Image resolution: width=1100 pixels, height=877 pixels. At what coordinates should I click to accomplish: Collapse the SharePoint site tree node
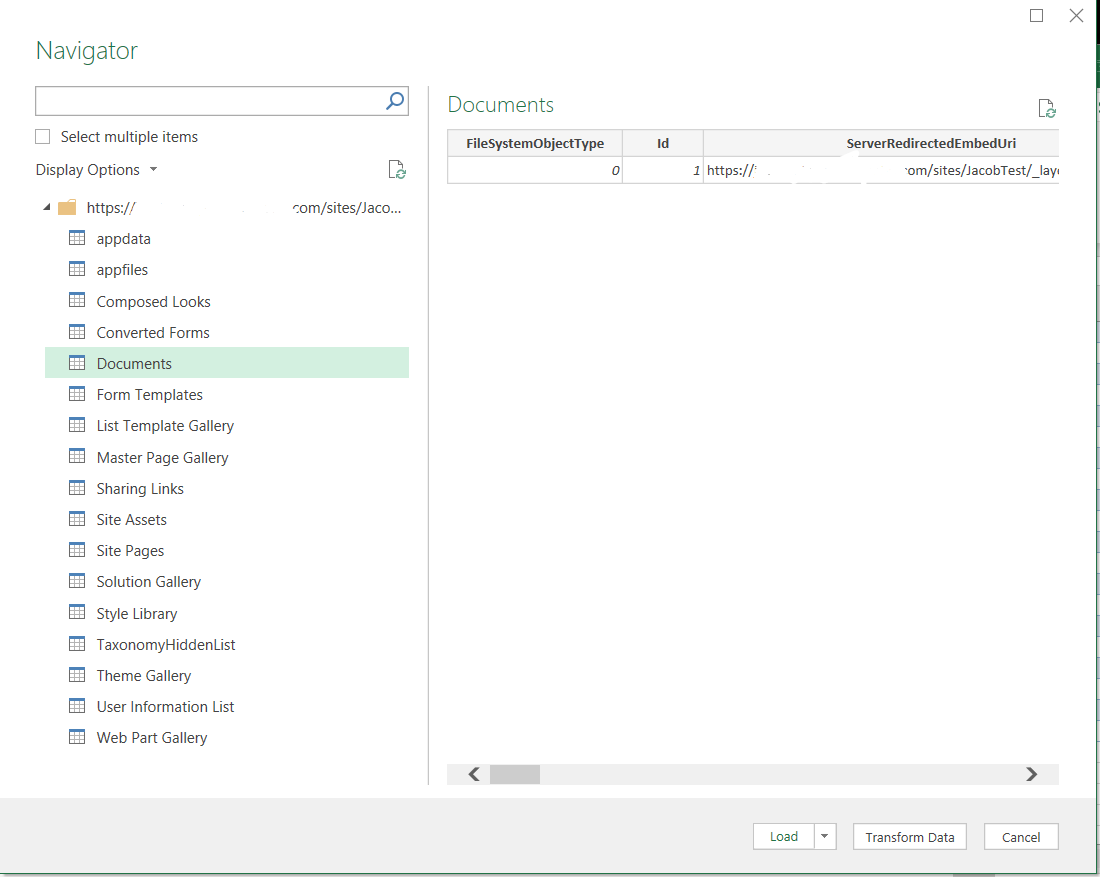47,208
